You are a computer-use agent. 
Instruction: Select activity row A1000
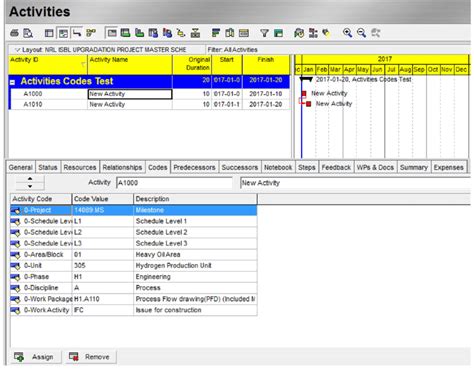(149, 94)
